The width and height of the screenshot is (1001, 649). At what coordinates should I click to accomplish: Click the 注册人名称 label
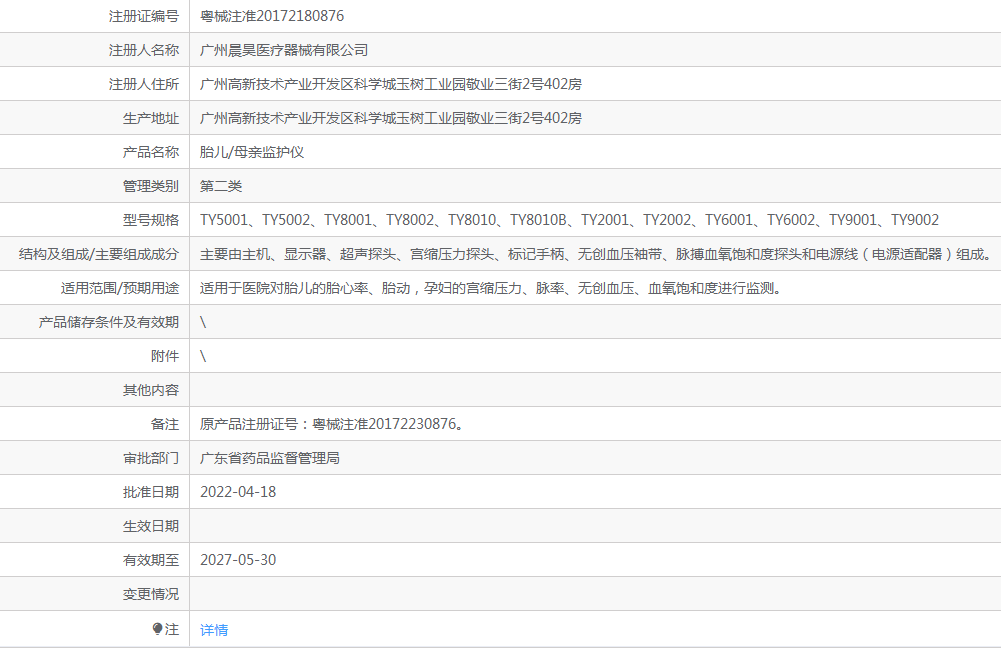[144, 50]
